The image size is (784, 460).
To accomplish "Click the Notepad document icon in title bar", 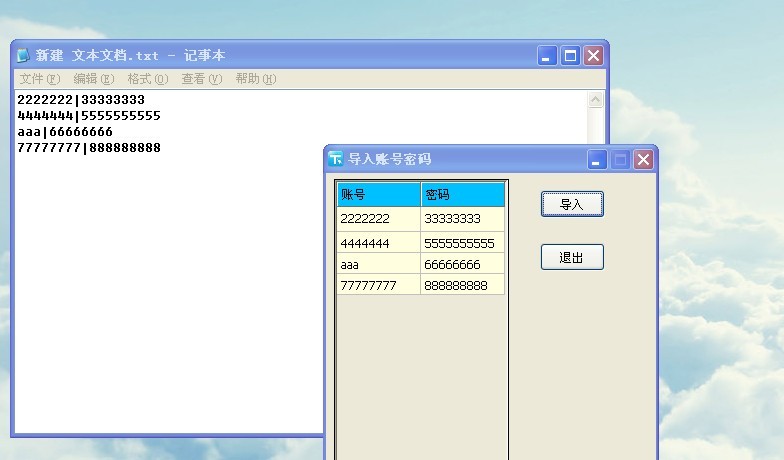I will (x=23, y=56).
